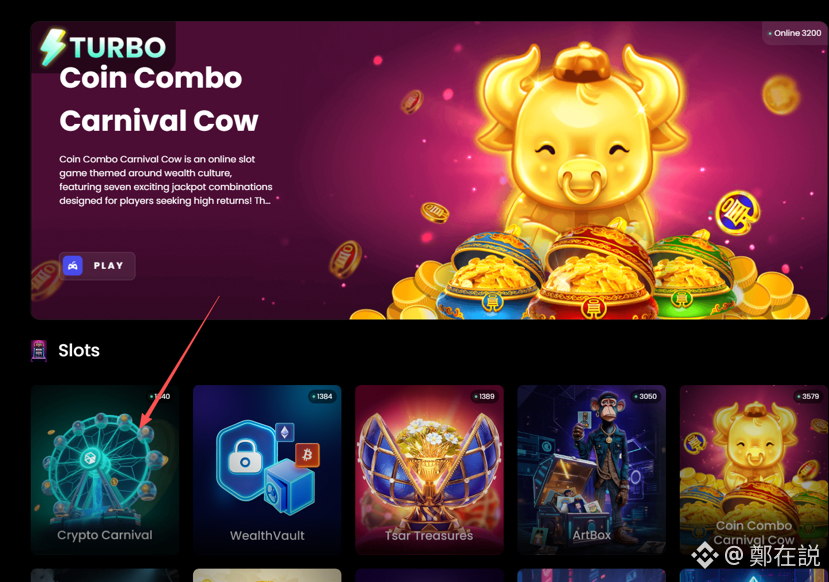Click the 3579 badge on Carnival Cow tile
This screenshot has height=582, width=829.
pyautogui.click(x=808, y=396)
